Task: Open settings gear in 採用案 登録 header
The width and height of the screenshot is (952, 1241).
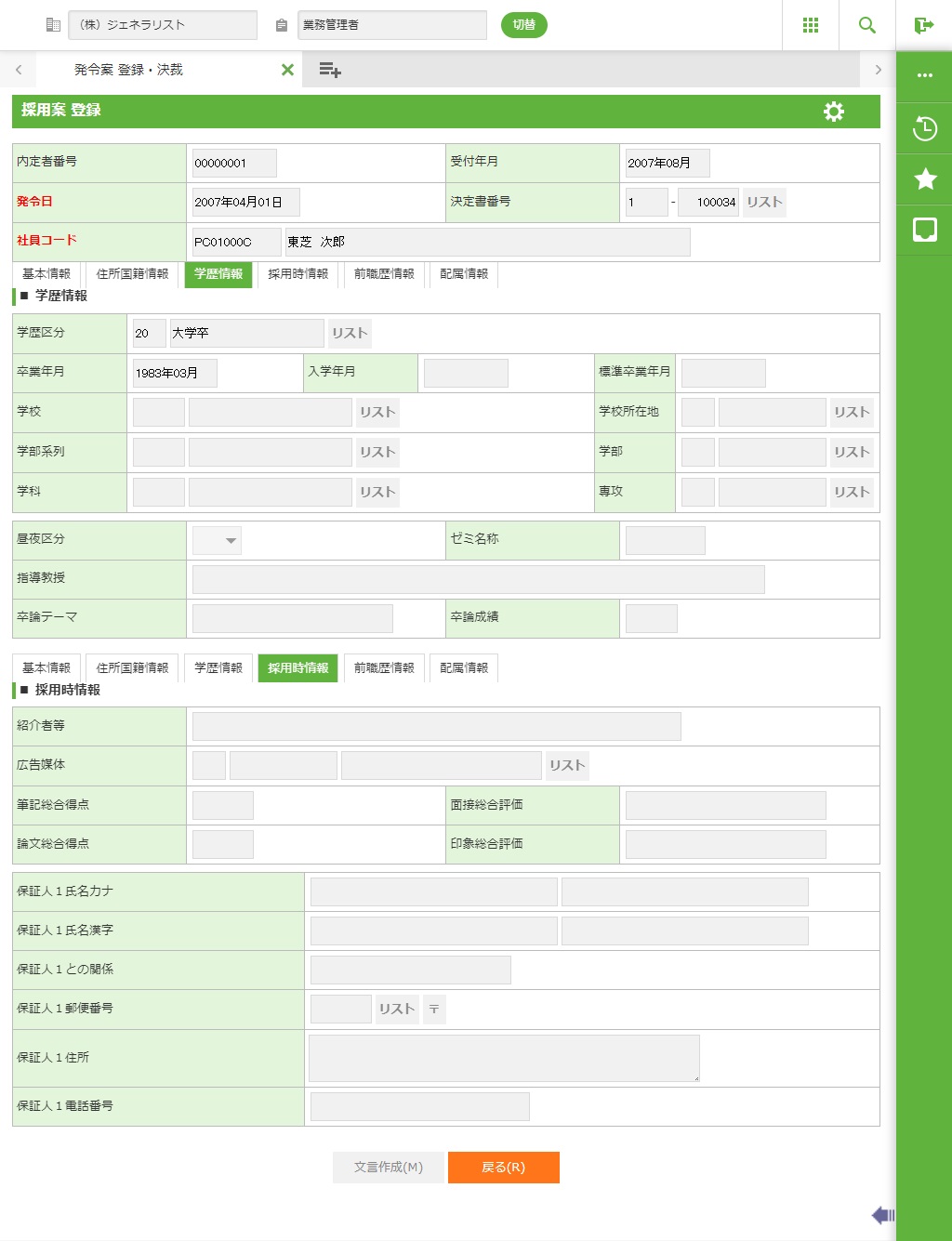Action: coord(833,112)
